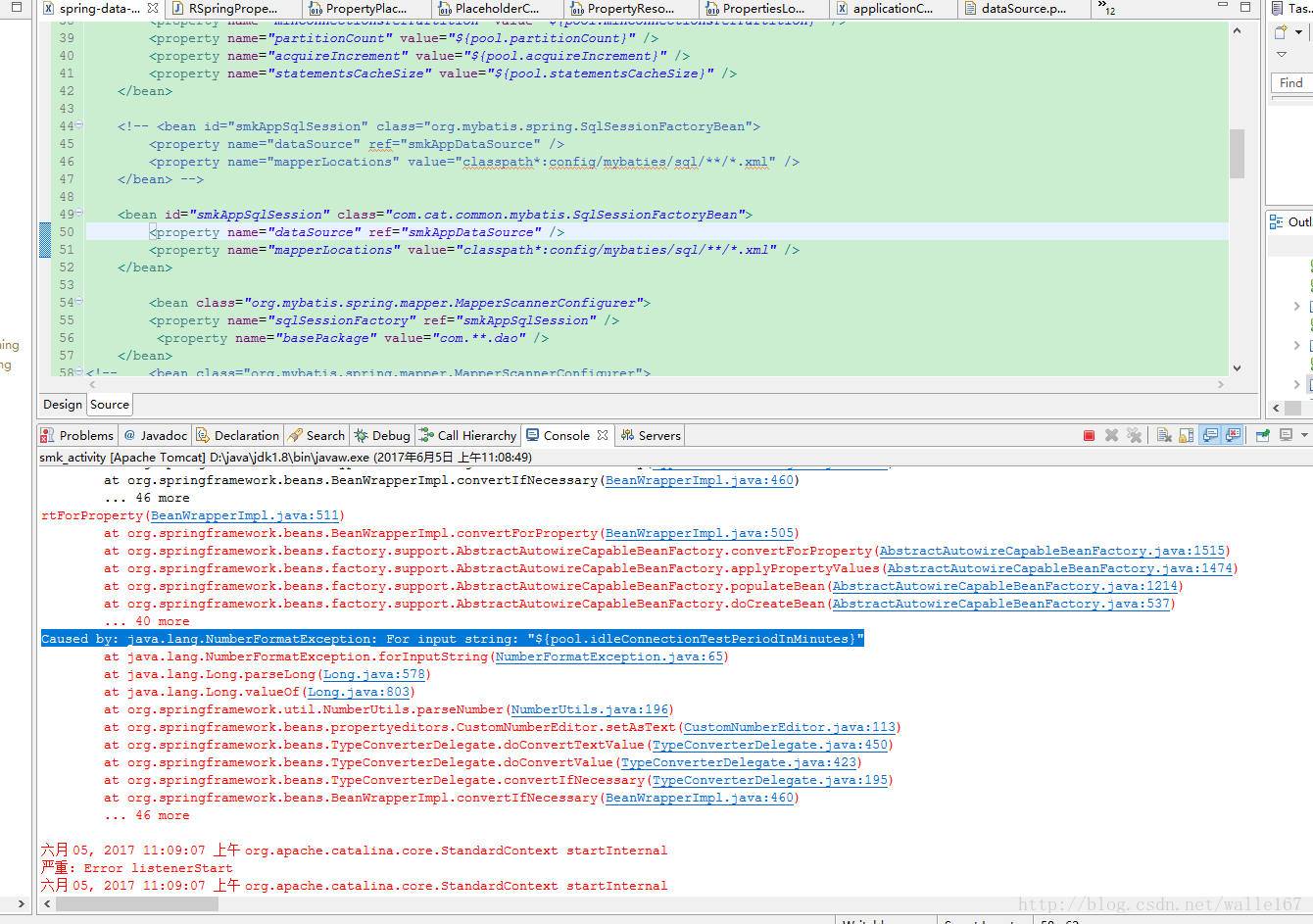Click in the Task list Find field
Screen dimensions: 1313x924
tap(1292, 82)
